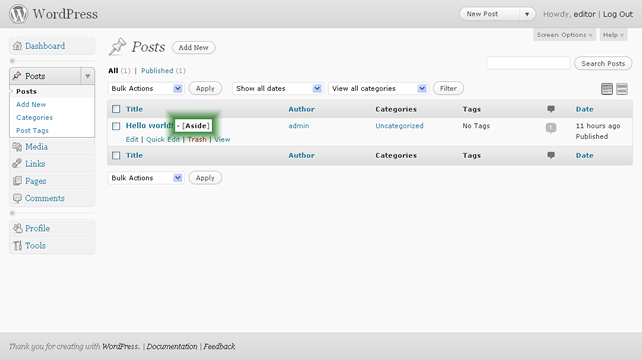Click the top Apply button
This screenshot has width=642, height=360.
tap(205, 88)
